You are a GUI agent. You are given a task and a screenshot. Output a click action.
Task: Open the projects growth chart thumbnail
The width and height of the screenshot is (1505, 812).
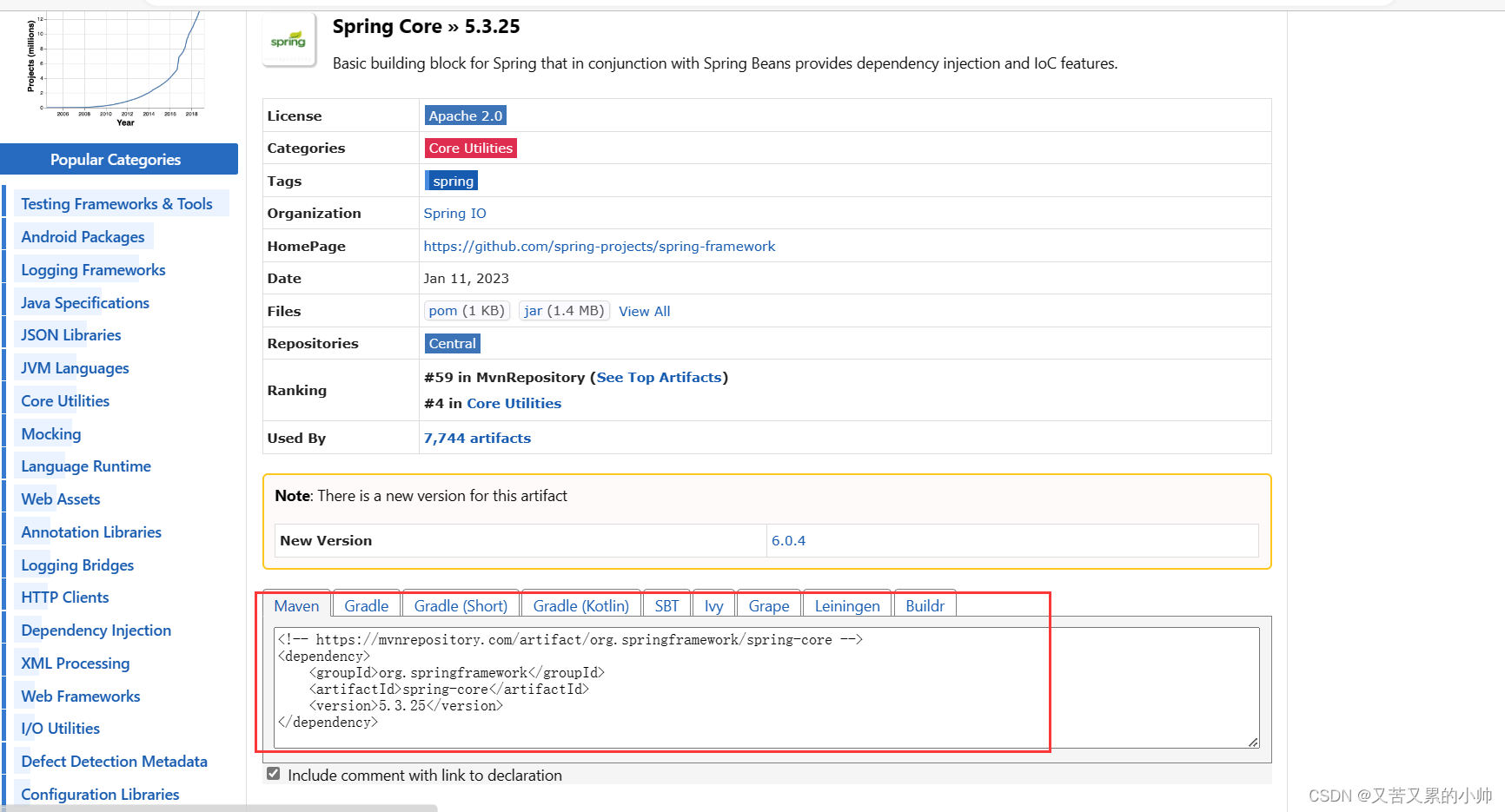point(116,68)
